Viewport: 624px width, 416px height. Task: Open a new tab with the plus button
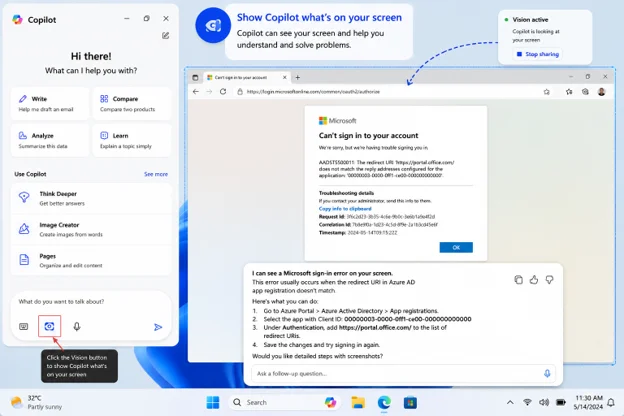(297, 77)
